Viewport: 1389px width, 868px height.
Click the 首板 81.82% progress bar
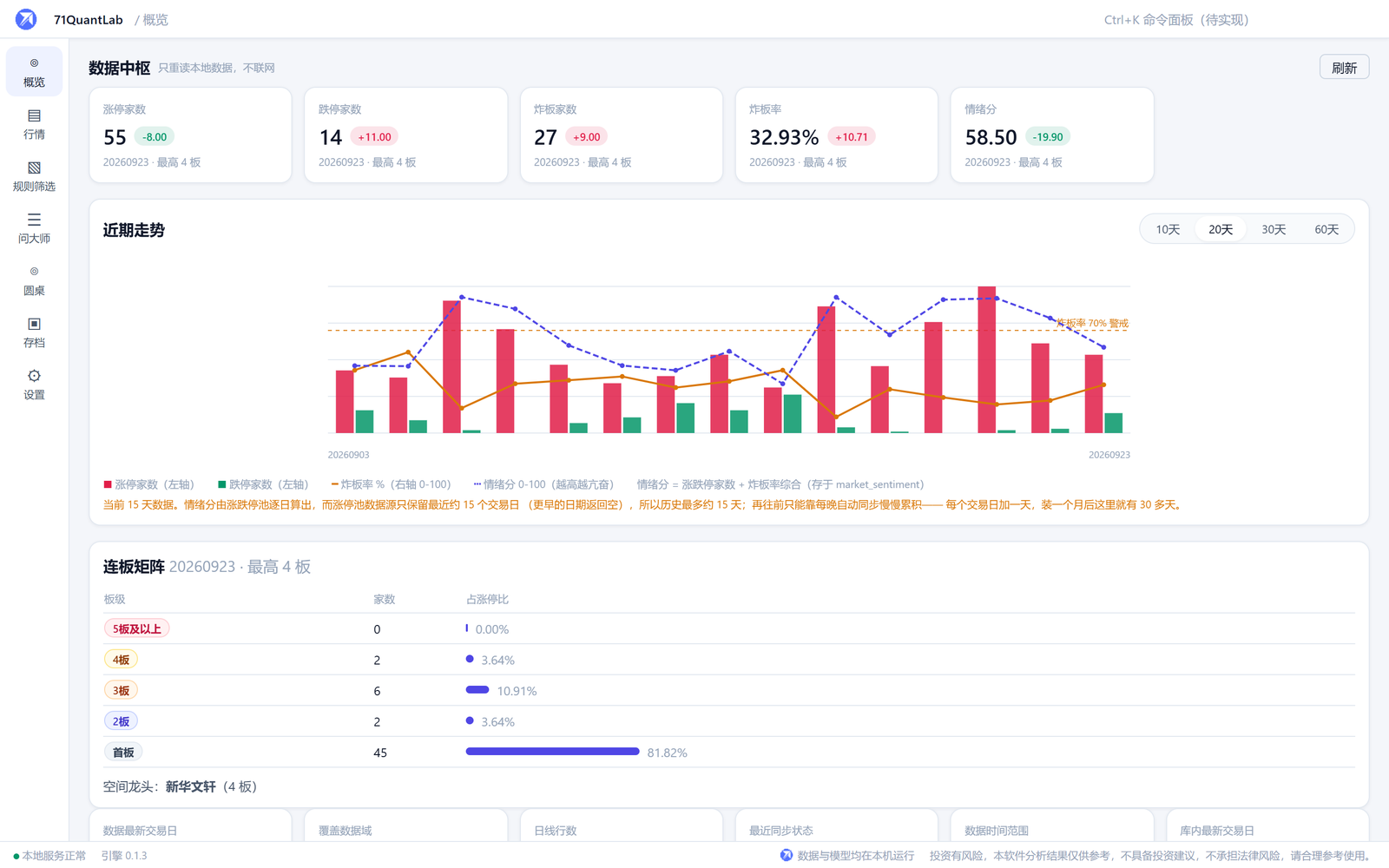point(552,752)
